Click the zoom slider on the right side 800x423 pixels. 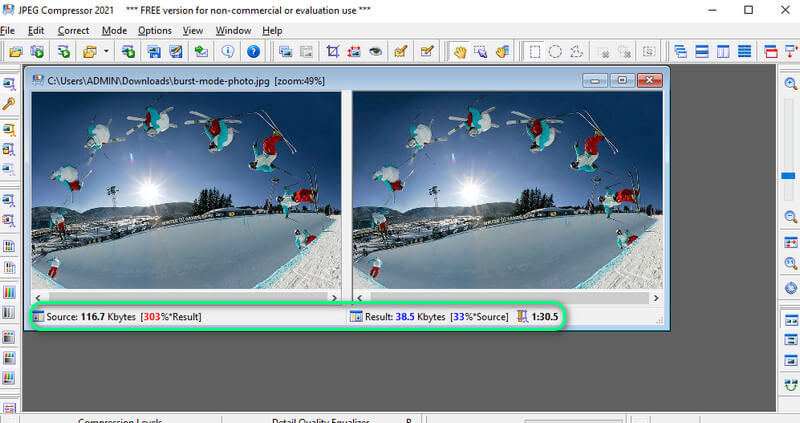coord(790,176)
